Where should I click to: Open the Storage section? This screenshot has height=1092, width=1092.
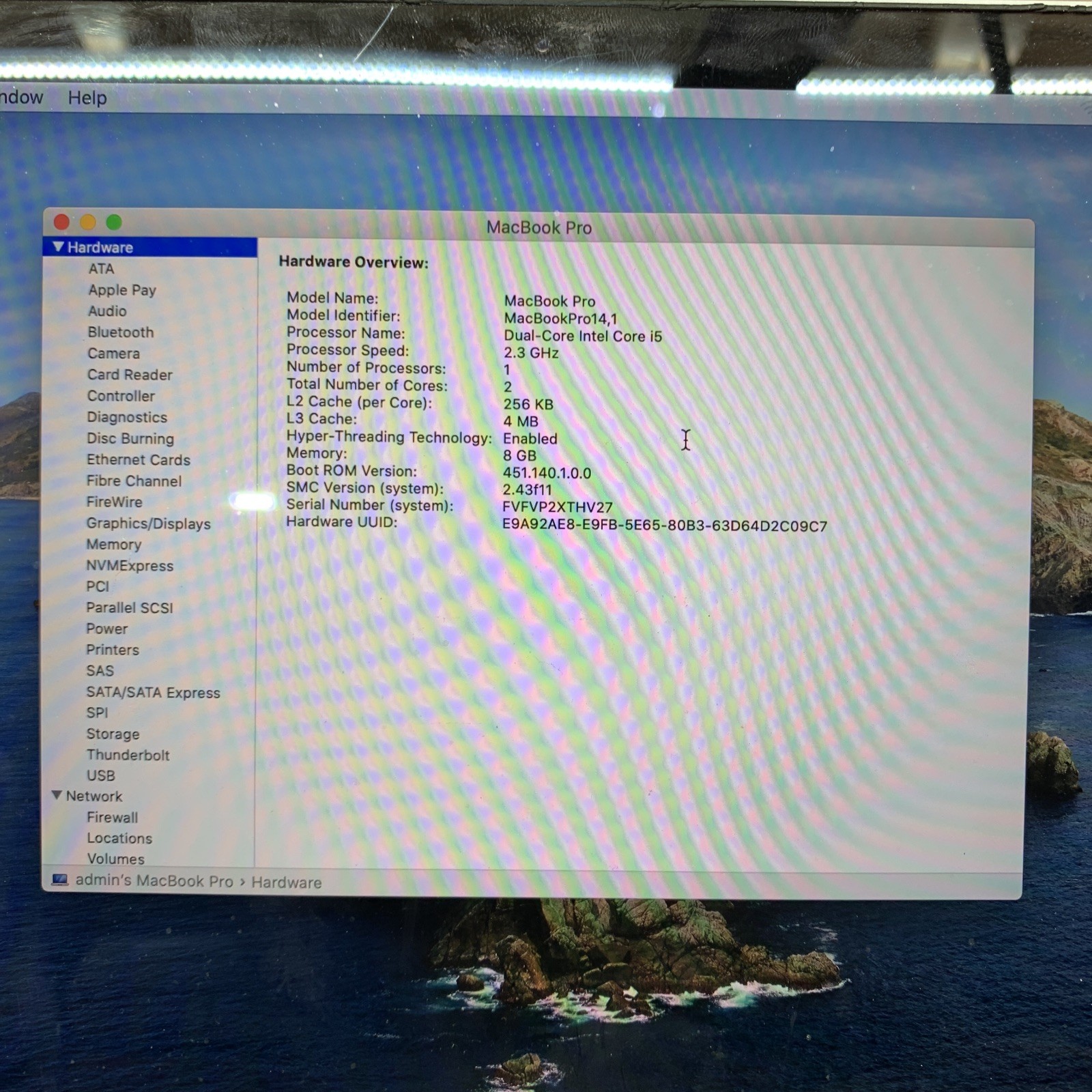click(x=113, y=734)
